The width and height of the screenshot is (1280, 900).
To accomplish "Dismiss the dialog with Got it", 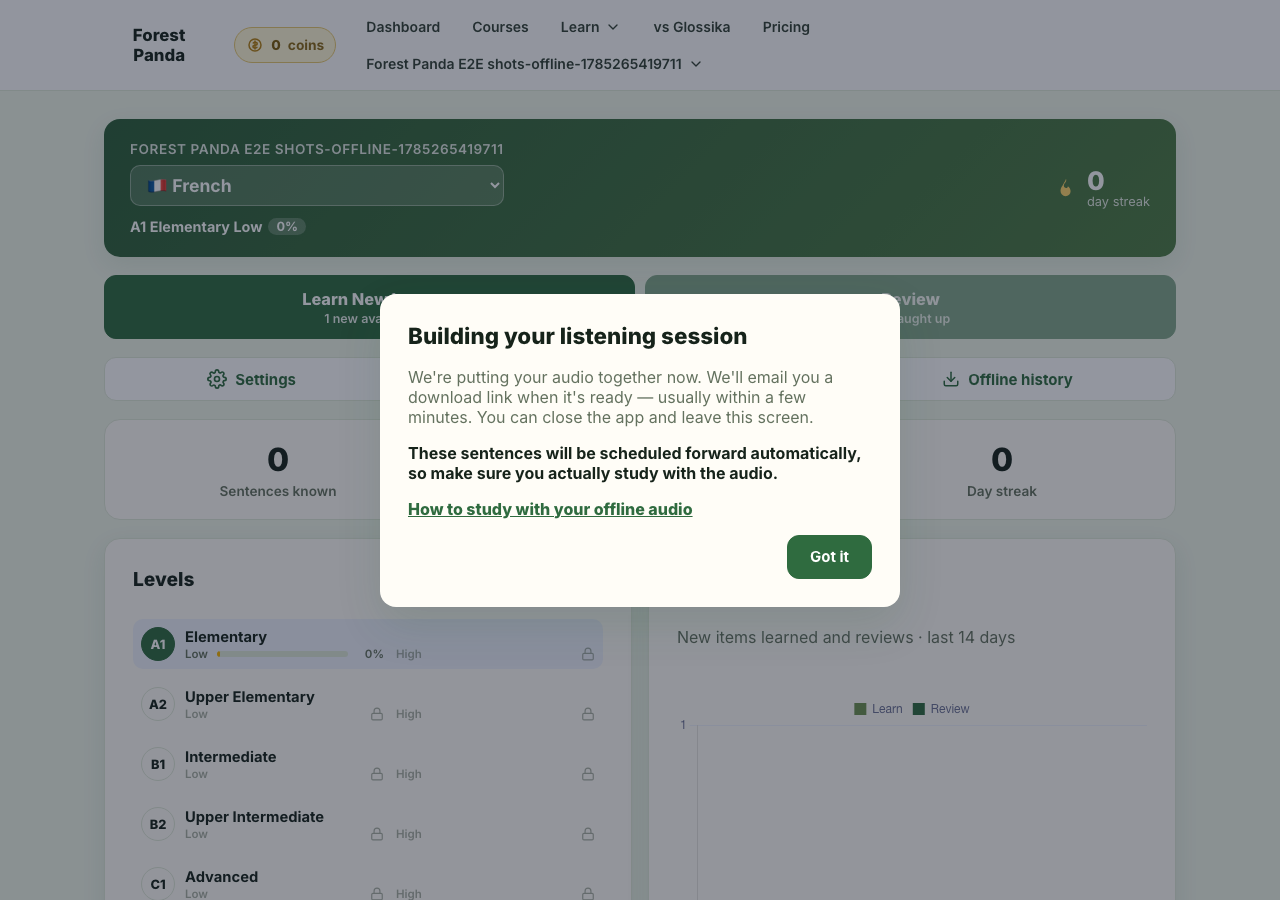I will point(829,557).
